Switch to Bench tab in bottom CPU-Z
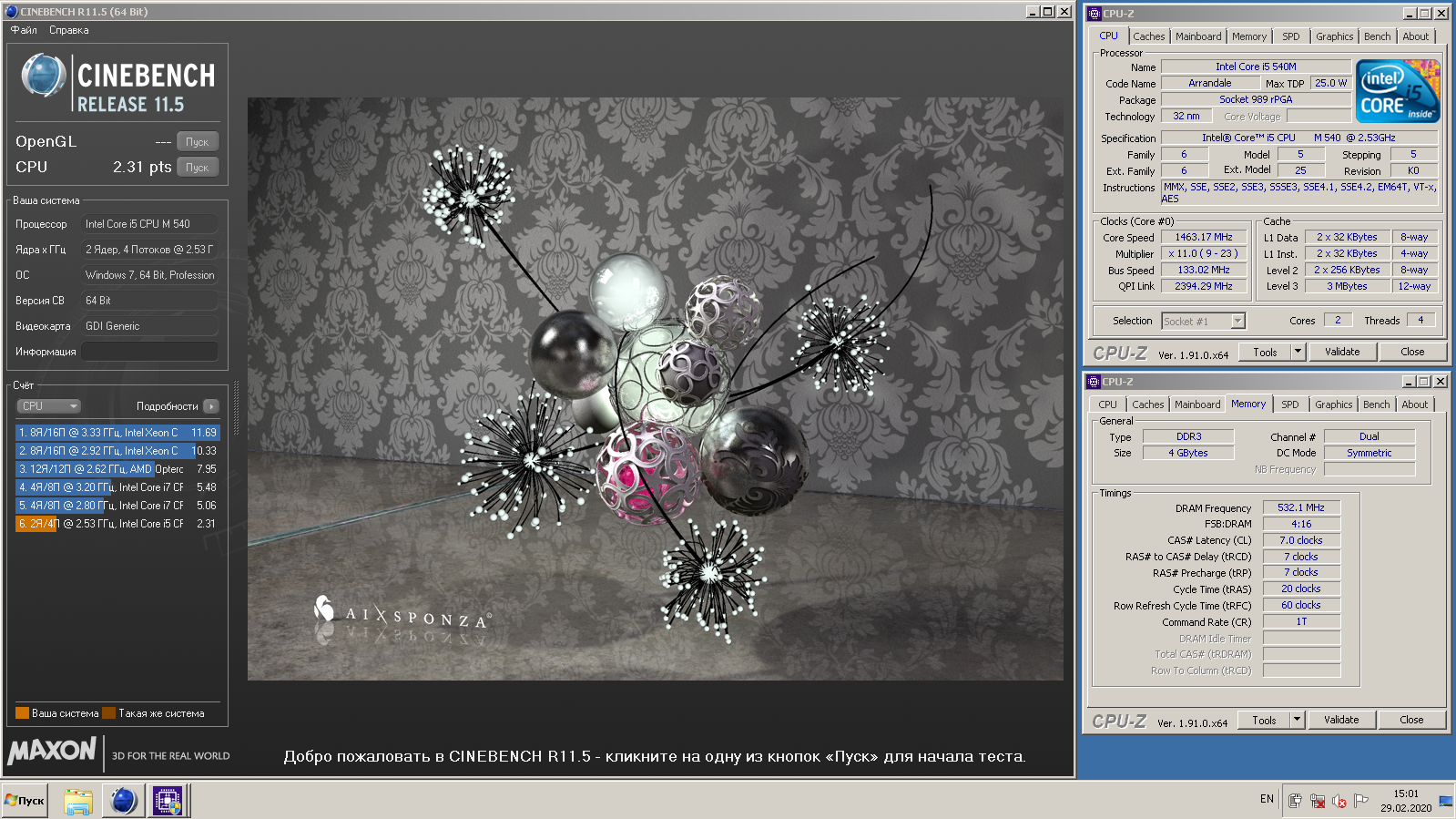1456x819 pixels. tap(1376, 404)
